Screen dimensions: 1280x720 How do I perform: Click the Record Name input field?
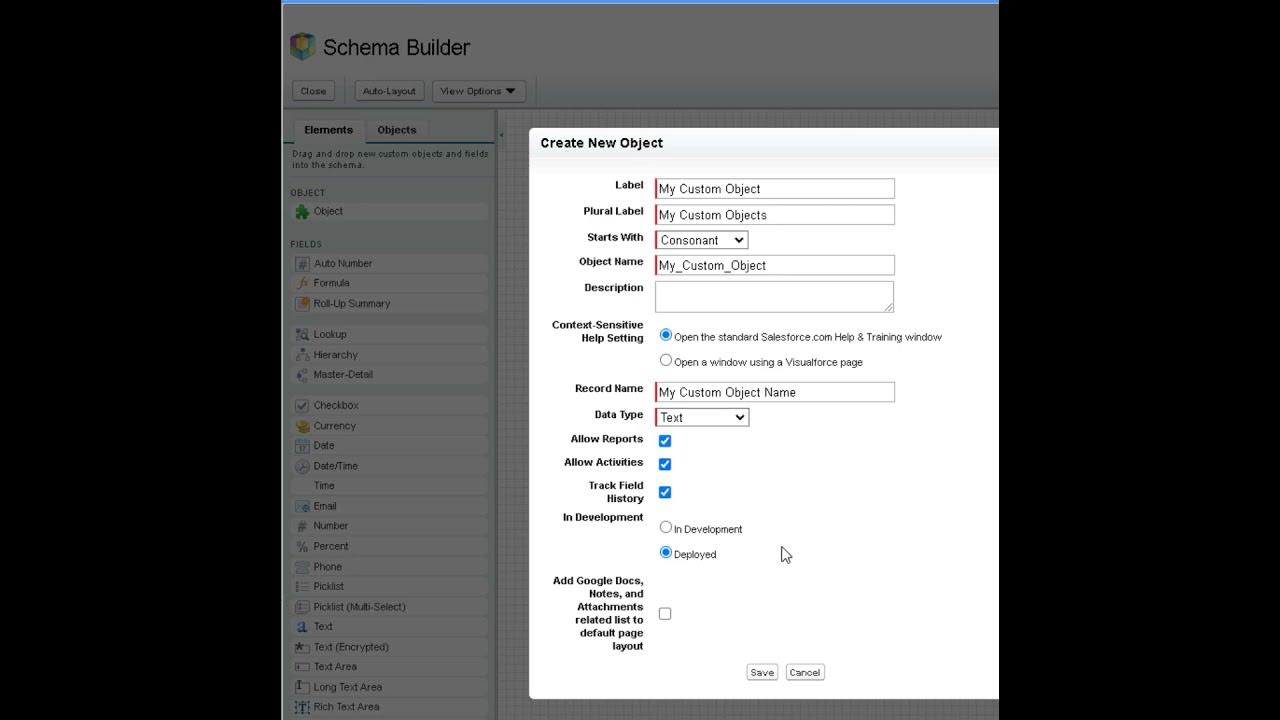click(x=775, y=392)
